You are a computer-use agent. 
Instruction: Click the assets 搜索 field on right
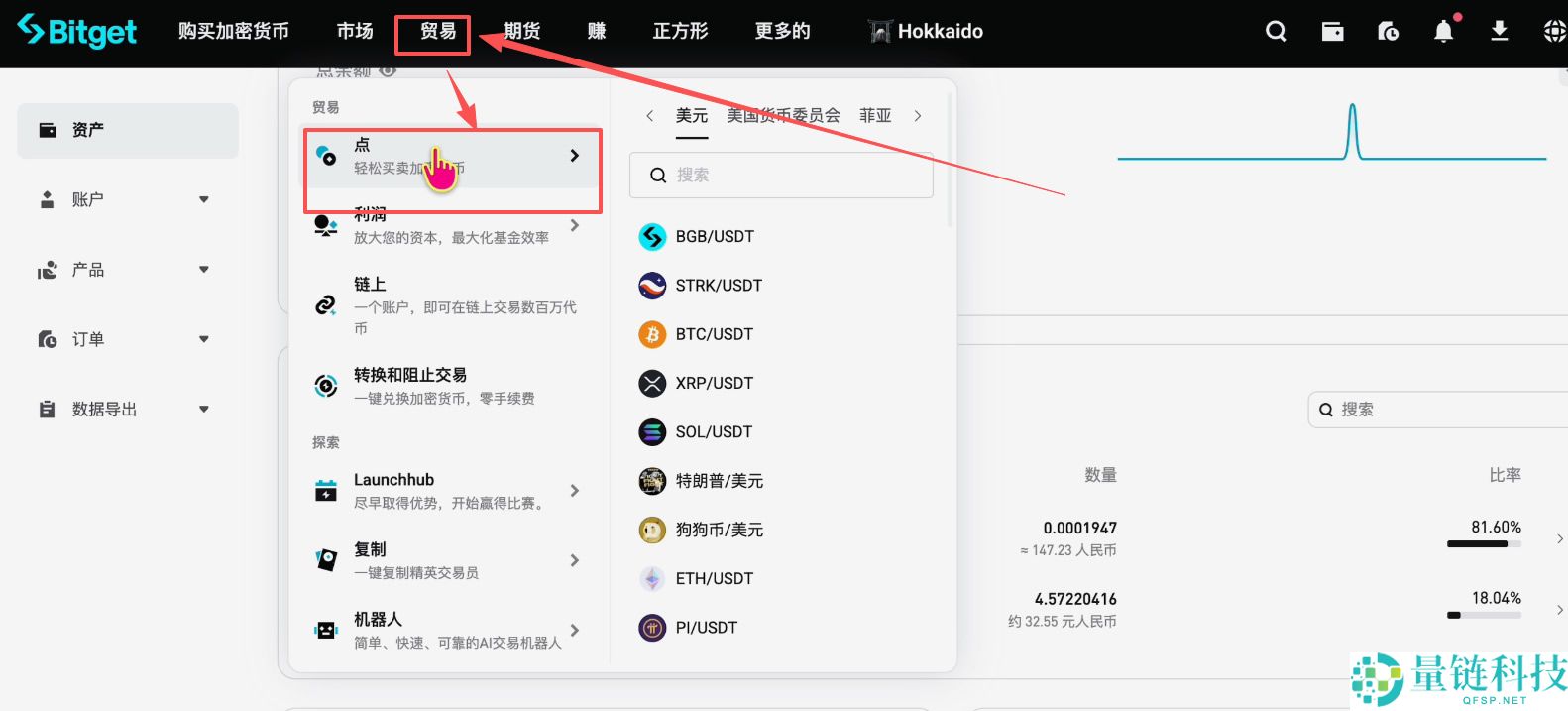pos(1438,410)
